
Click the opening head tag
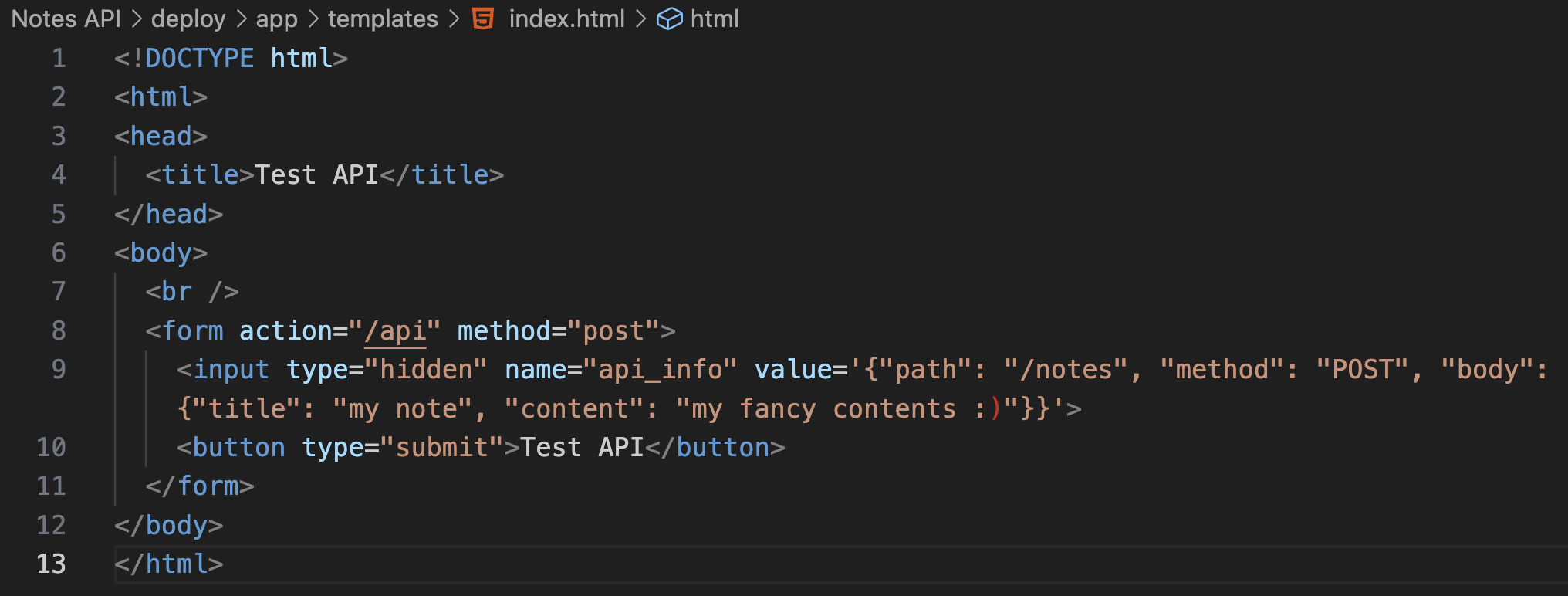pyautogui.click(x=161, y=137)
